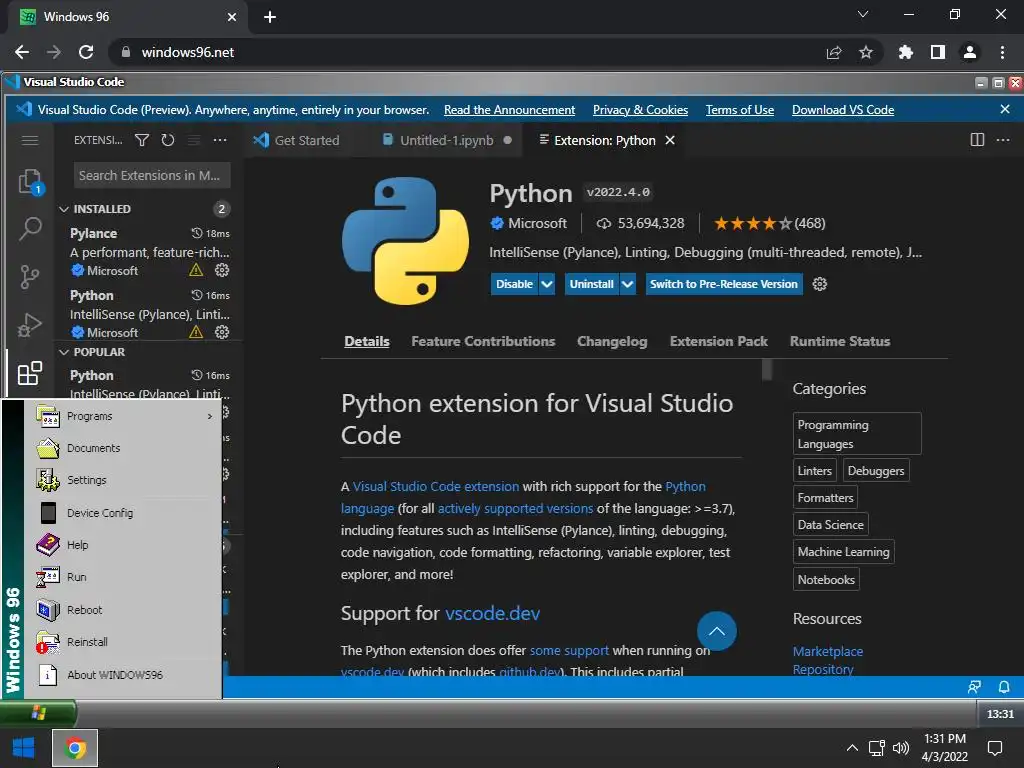Show hidden system tray icons chevron

click(x=852, y=748)
